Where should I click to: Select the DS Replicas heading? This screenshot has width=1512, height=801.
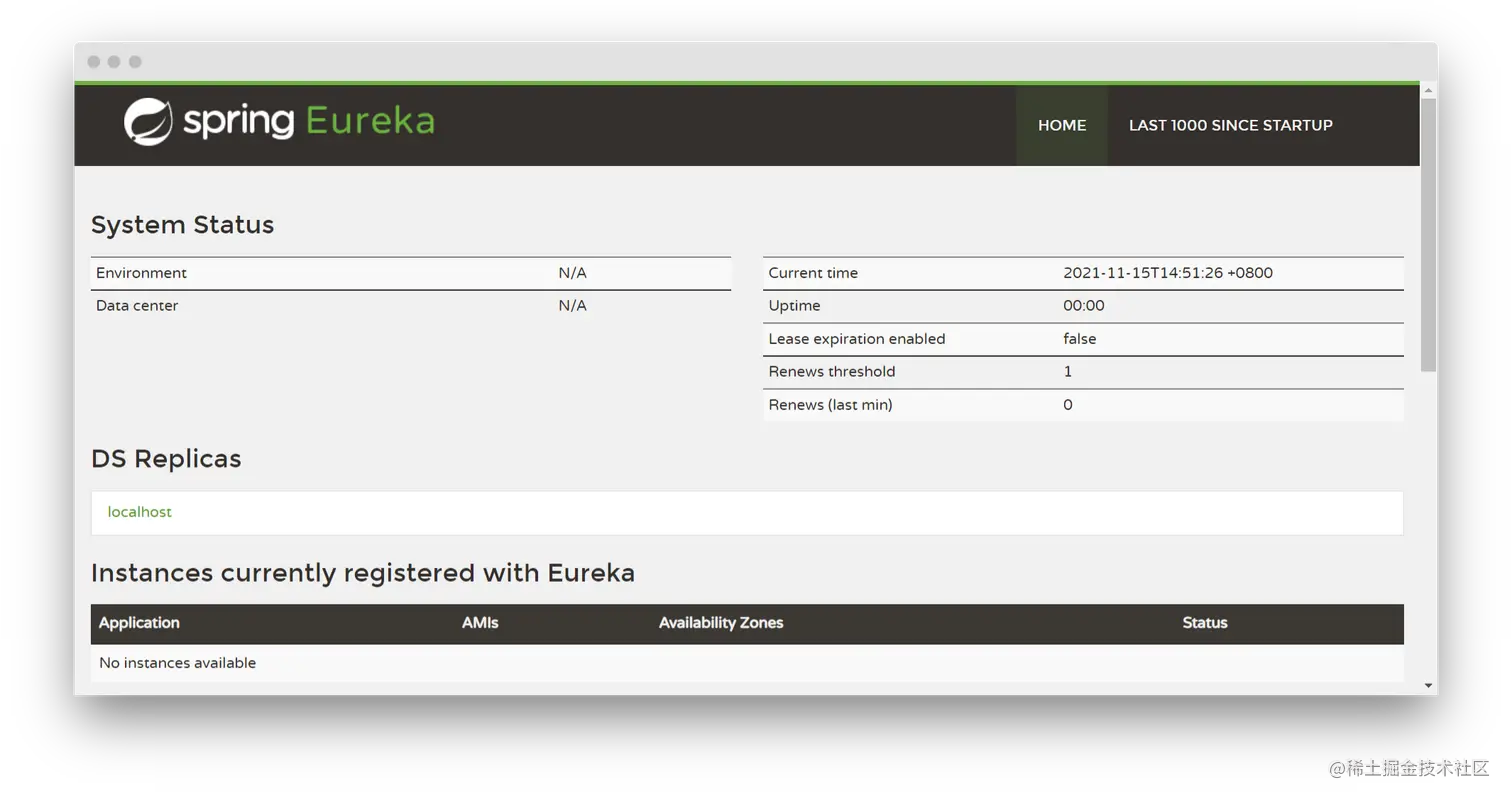[x=166, y=459]
